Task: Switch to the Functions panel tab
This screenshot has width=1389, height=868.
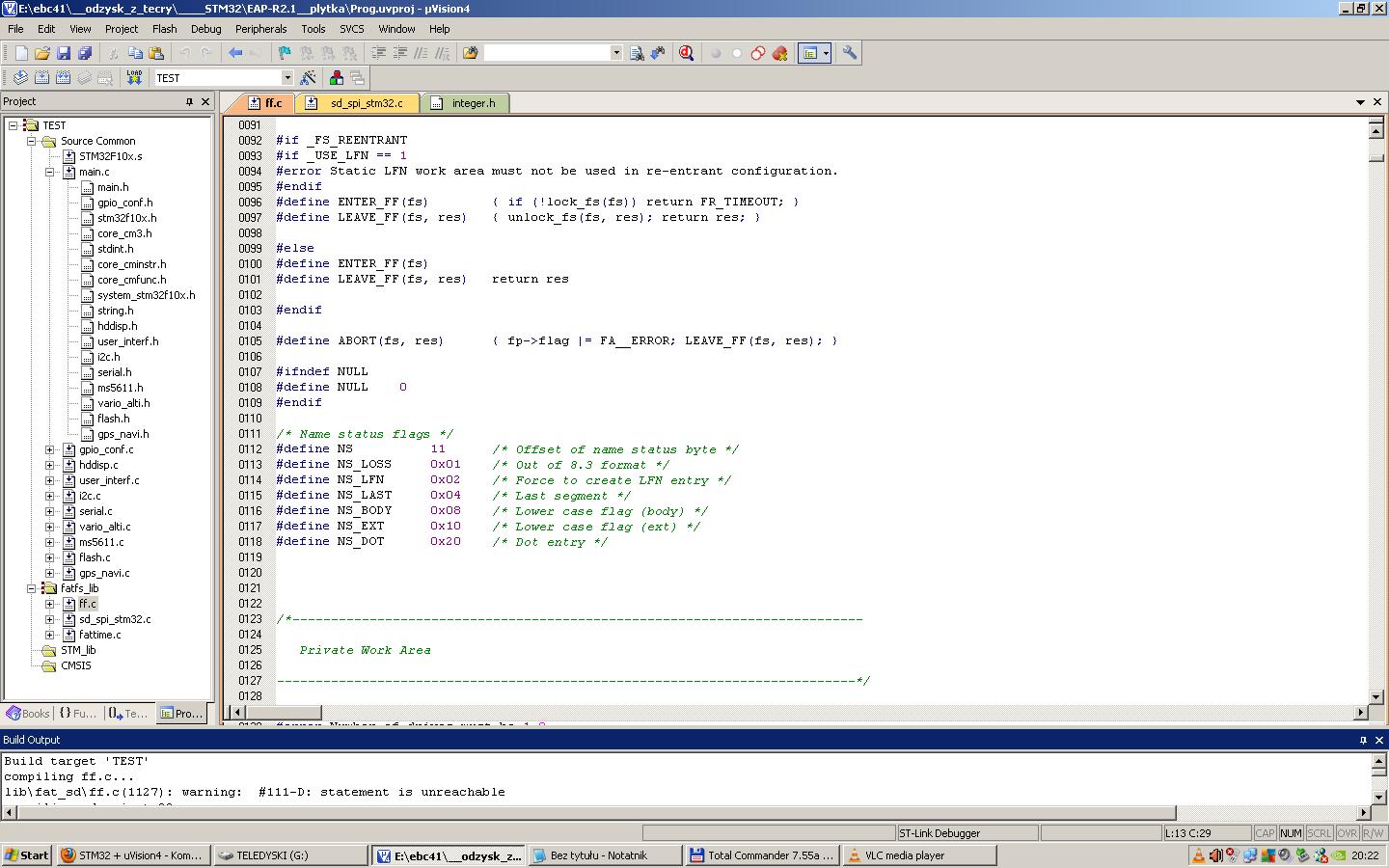Action: tap(77, 714)
